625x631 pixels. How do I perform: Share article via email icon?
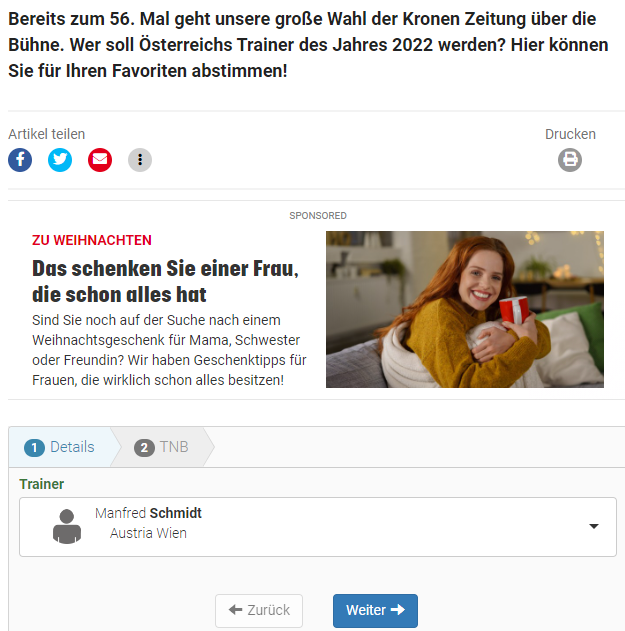click(x=100, y=160)
